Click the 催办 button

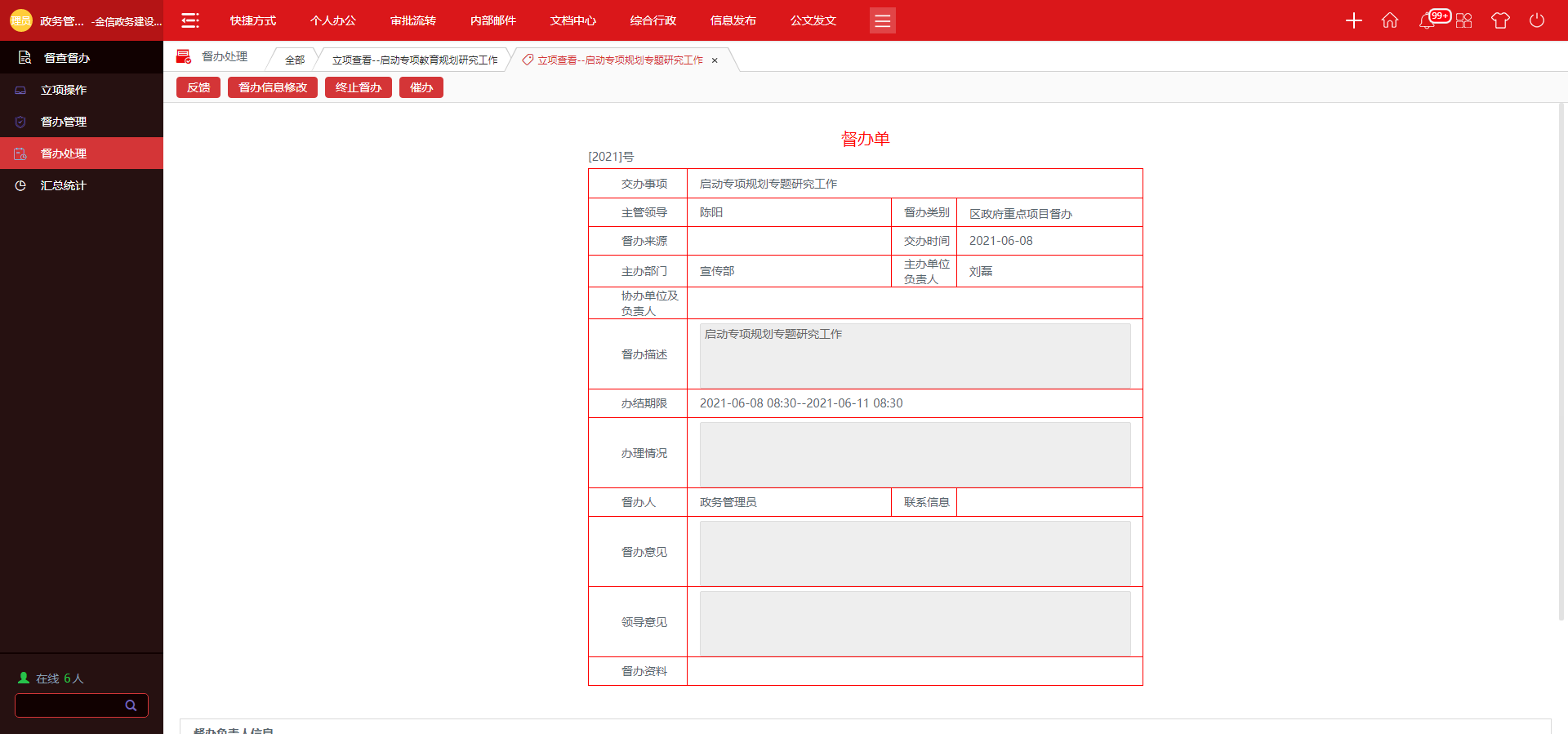tap(421, 87)
